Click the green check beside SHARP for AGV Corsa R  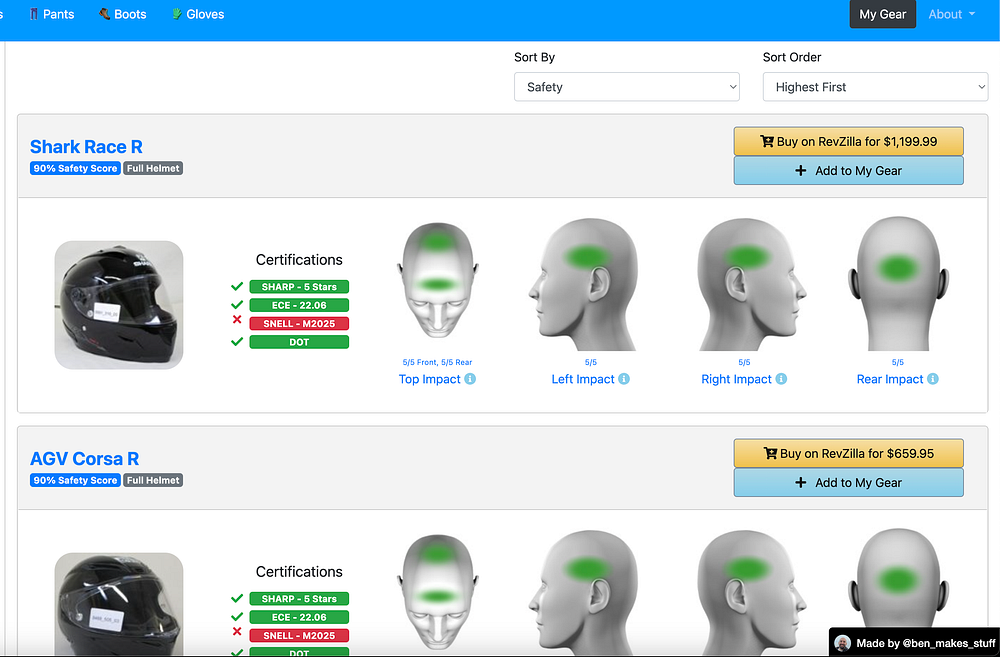(x=237, y=598)
